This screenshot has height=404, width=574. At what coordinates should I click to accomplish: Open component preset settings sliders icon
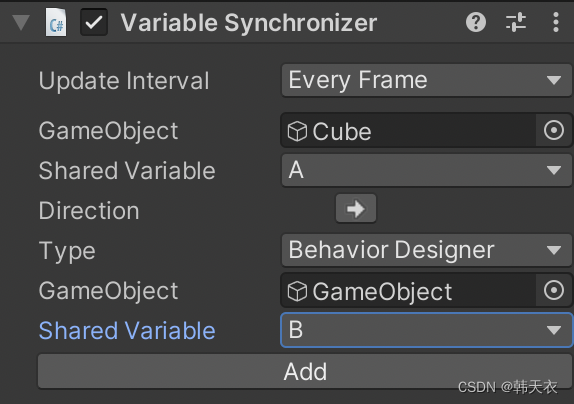coord(516,22)
